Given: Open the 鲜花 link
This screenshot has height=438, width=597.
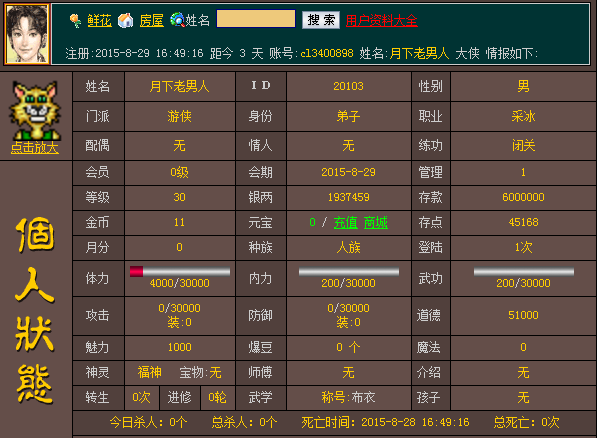Looking at the screenshot, I should tap(99, 21).
